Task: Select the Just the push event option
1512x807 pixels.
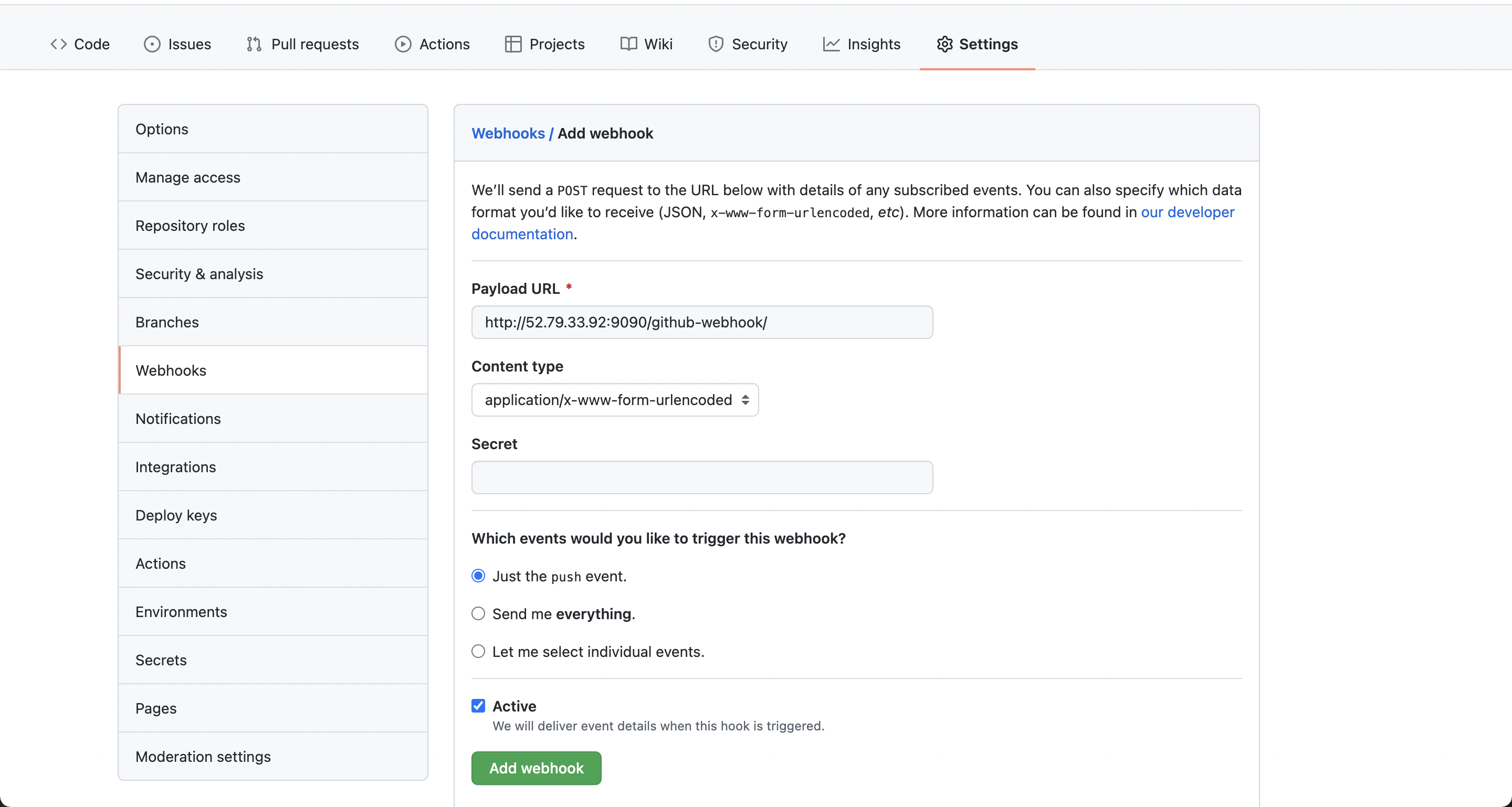Action: click(x=478, y=576)
